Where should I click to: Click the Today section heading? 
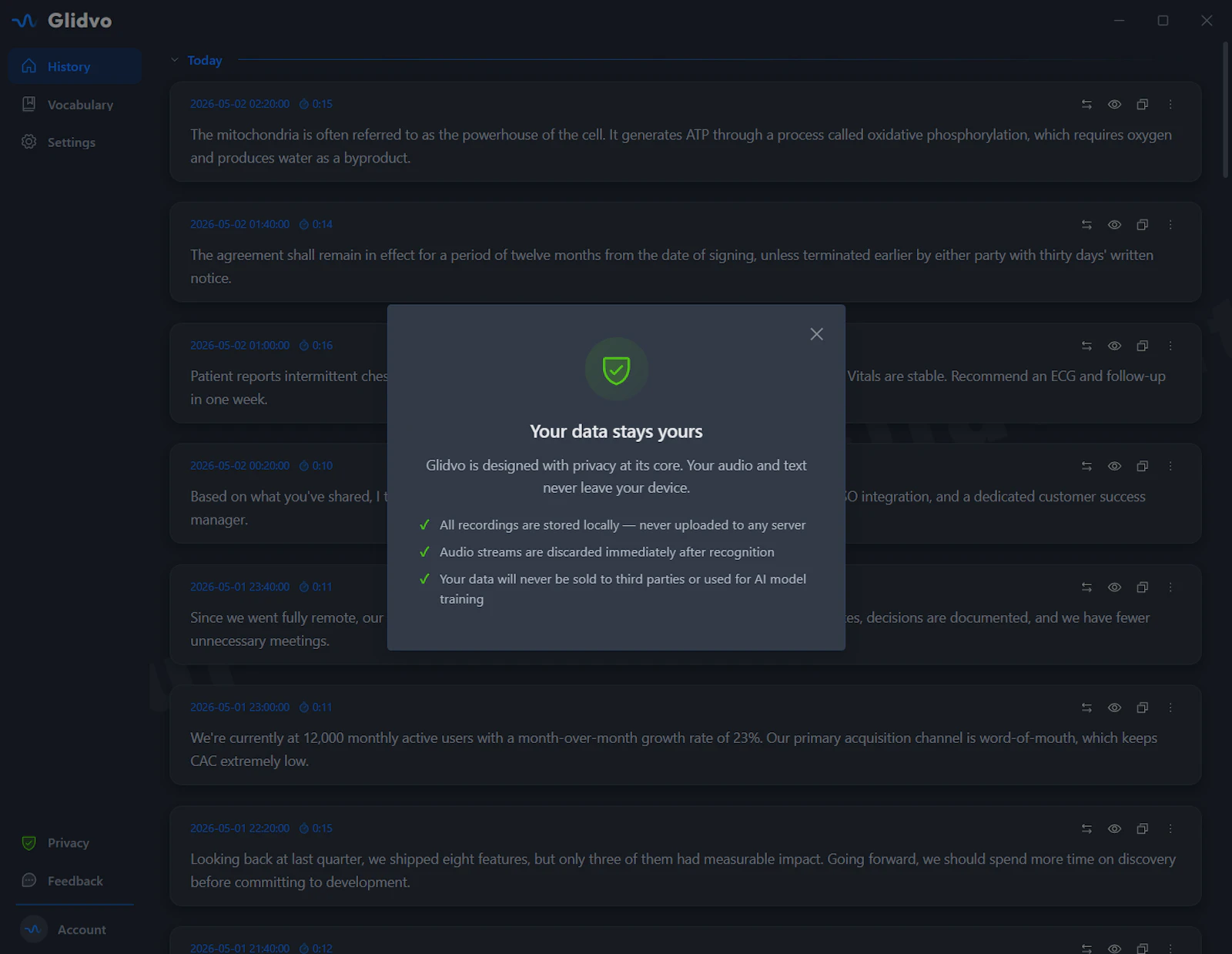(204, 60)
